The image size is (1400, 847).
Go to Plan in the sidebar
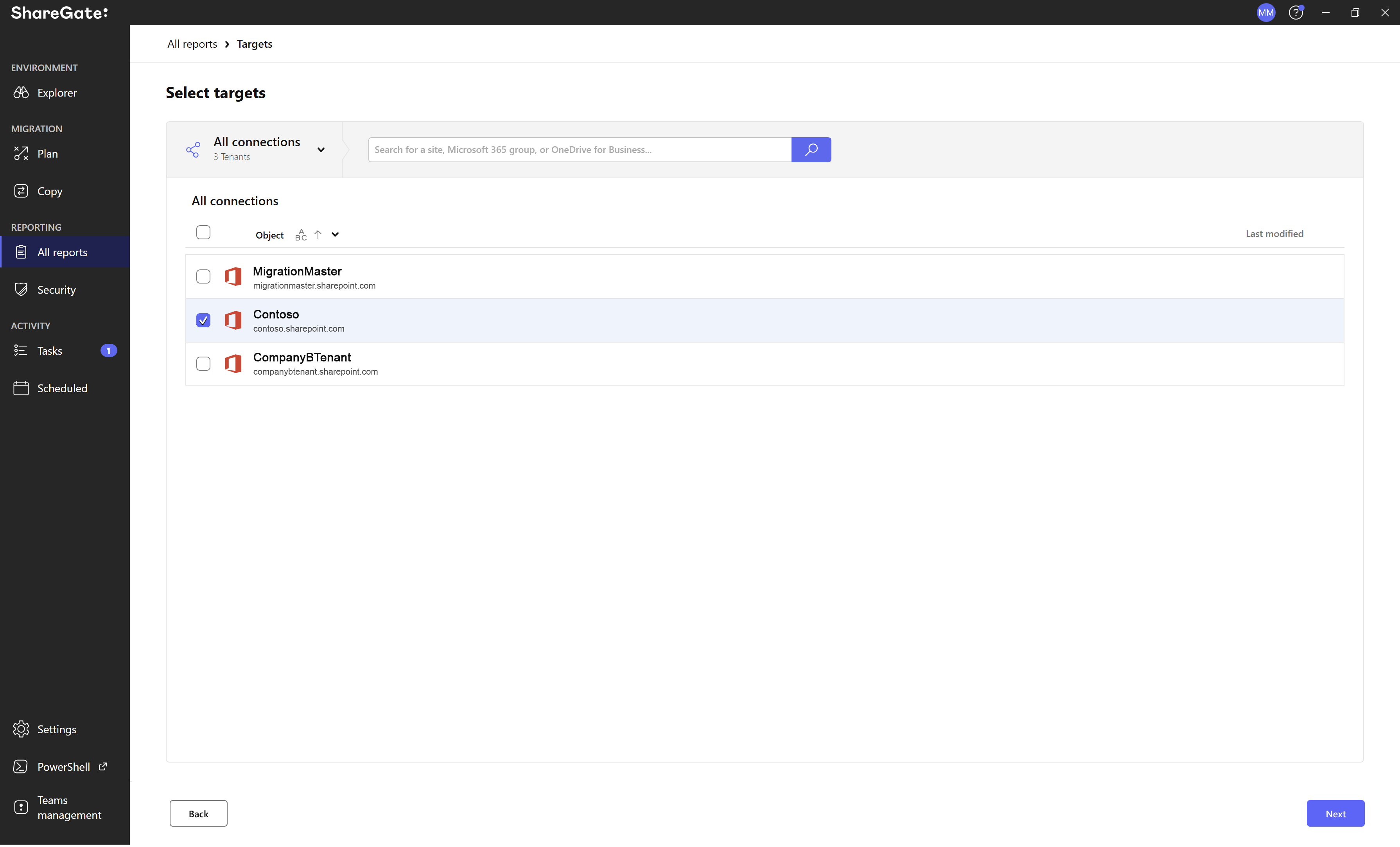click(65, 153)
